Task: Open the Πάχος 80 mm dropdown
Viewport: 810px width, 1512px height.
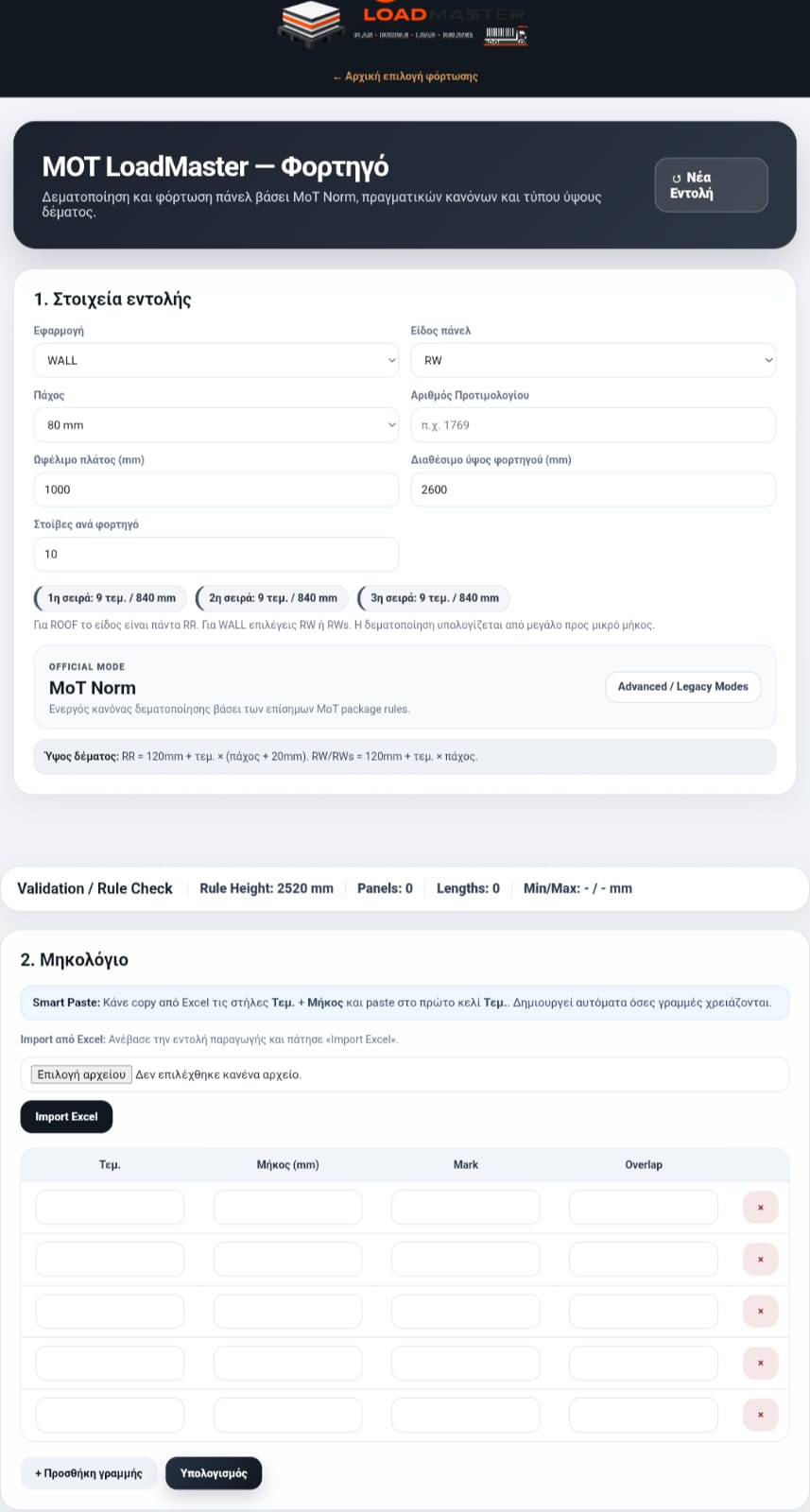Action: tap(216, 425)
